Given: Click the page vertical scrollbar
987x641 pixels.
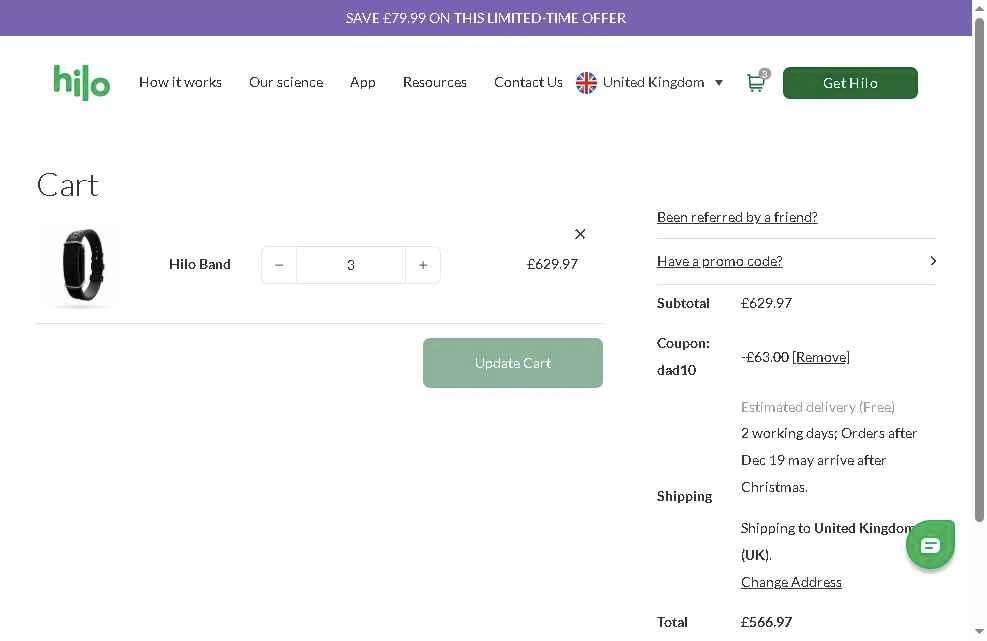Looking at the screenshot, I should [979, 271].
